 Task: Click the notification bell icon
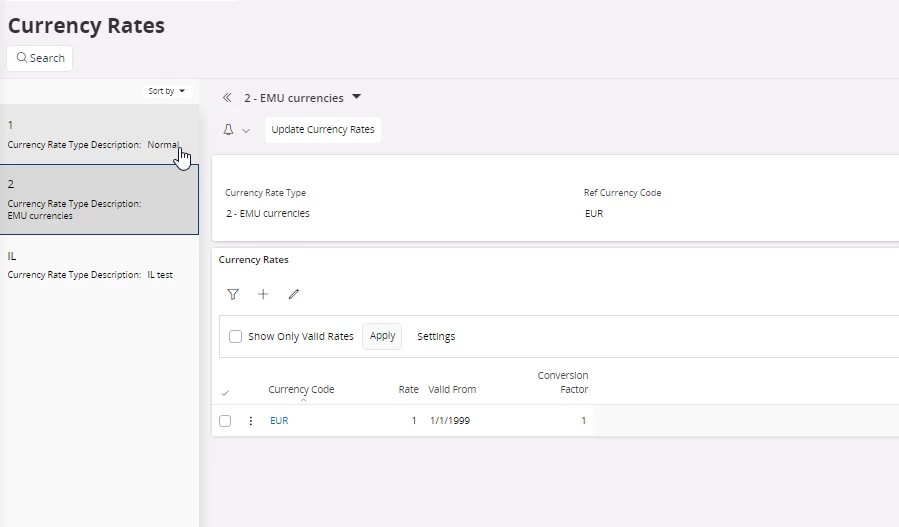[x=228, y=130]
